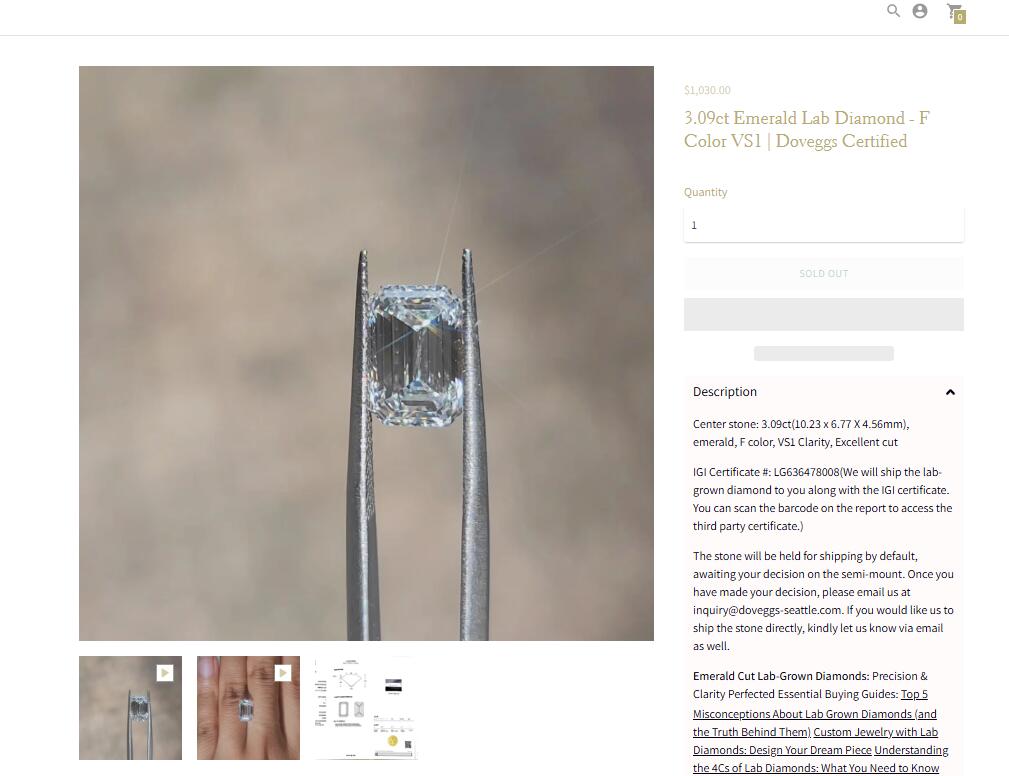Click the Quantity input field
Viewport: 1009px width, 776px height.
(x=824, y=225)
